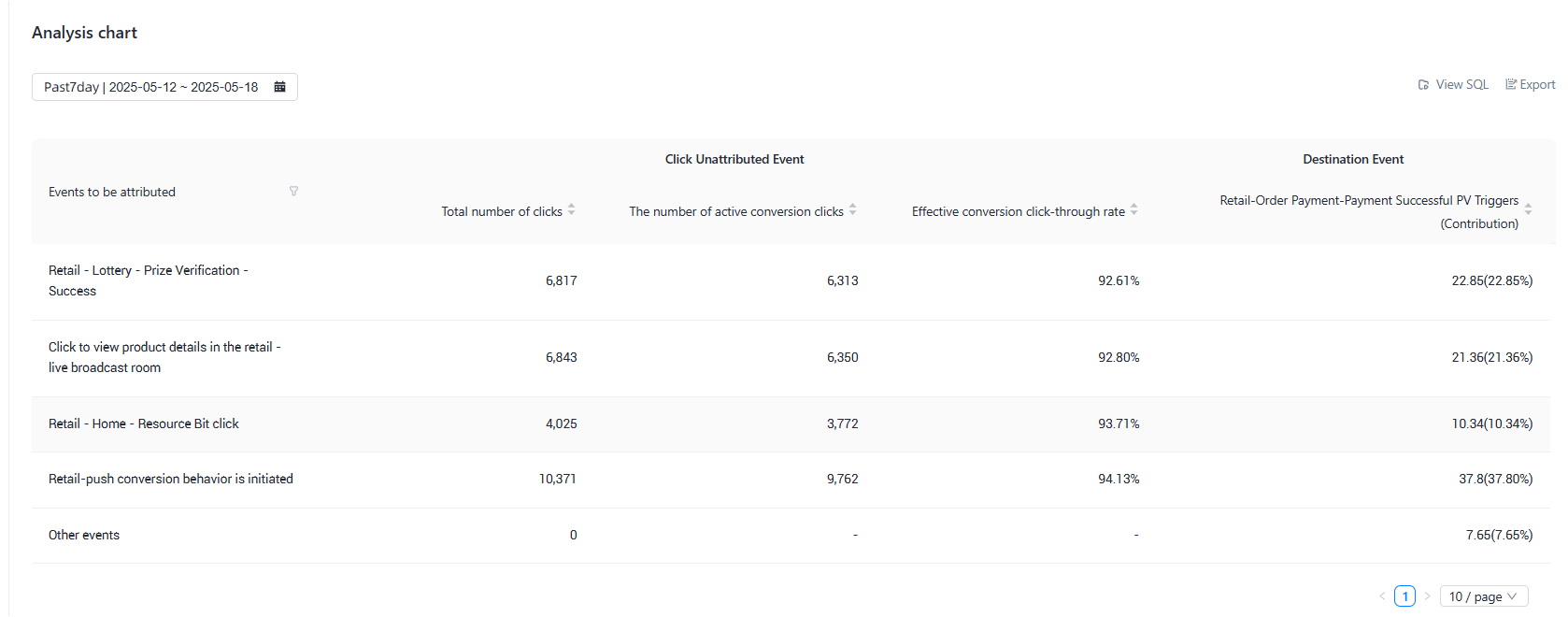Sort by Total number of clicks arrows
This screenshot has height=617, width=1568.
(572, 210)
